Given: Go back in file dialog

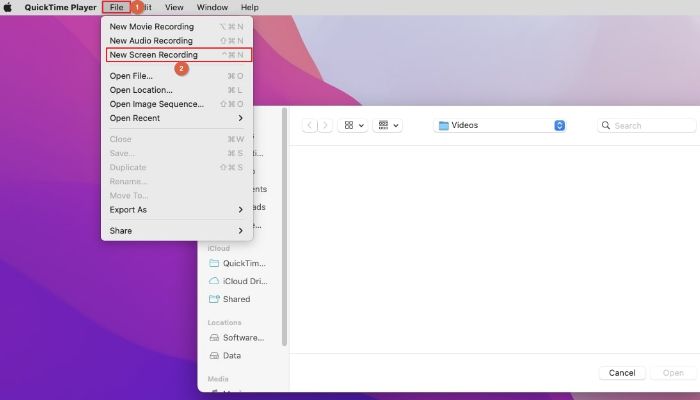Looking at the screenshot, I should [x=309, y=125].
